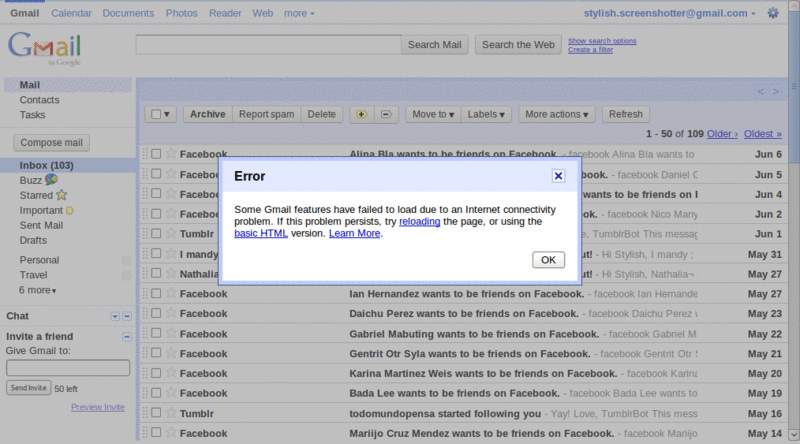
Task: Open Tasks in the sidebar
Action: coord(32,115)
